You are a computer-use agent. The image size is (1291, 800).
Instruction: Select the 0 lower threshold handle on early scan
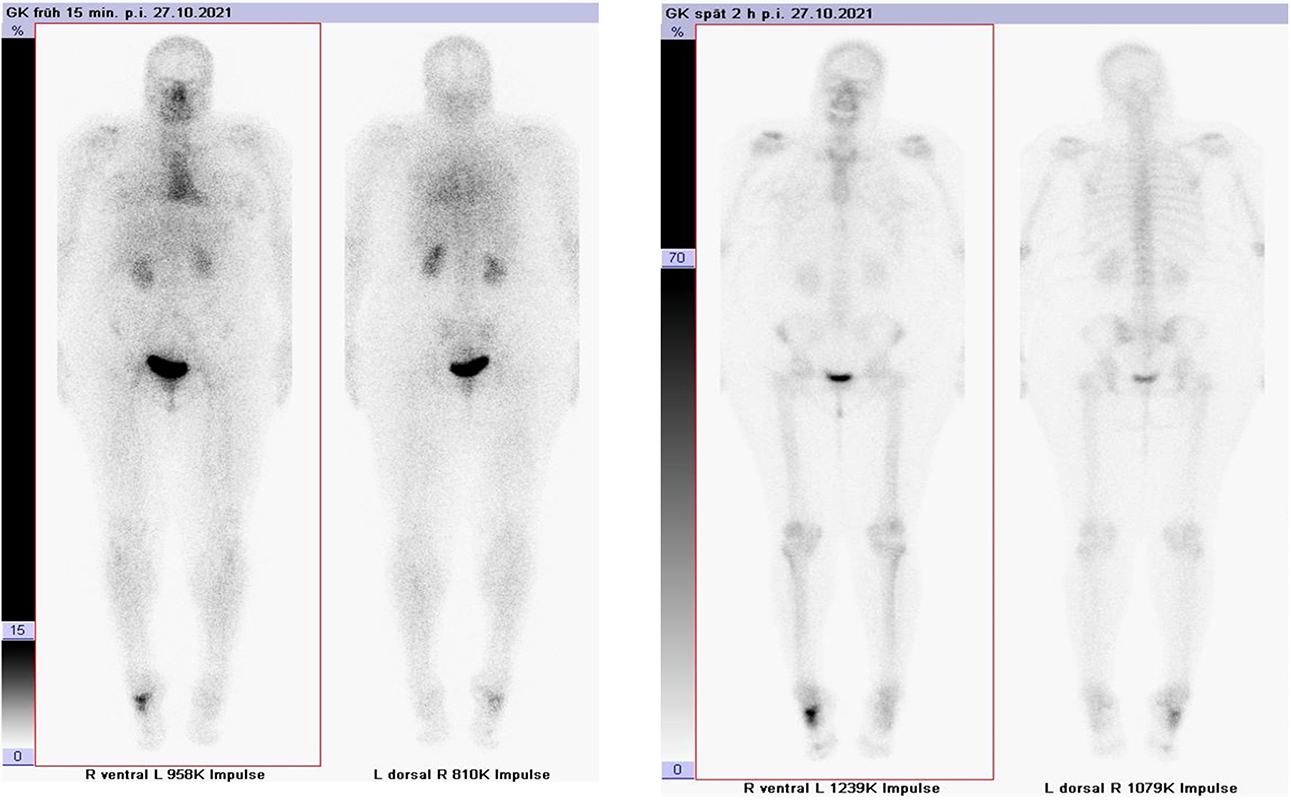[17, 756]
